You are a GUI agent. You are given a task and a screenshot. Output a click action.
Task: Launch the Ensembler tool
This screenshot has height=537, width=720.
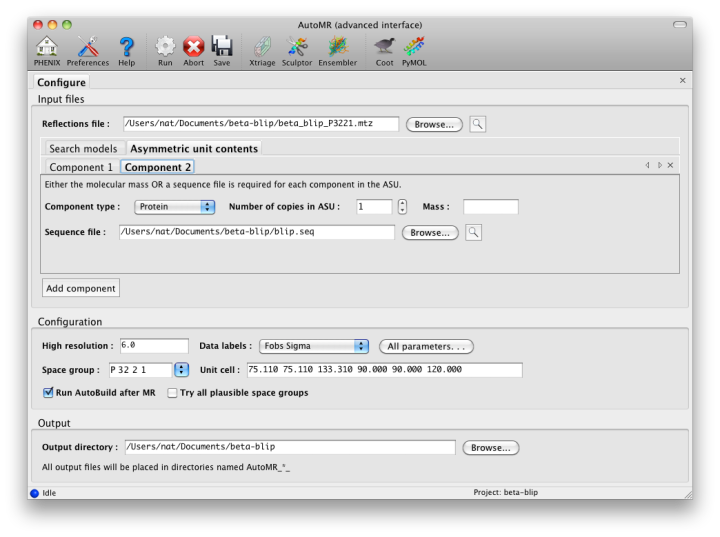pyautogui.click(x=337, y=47)
